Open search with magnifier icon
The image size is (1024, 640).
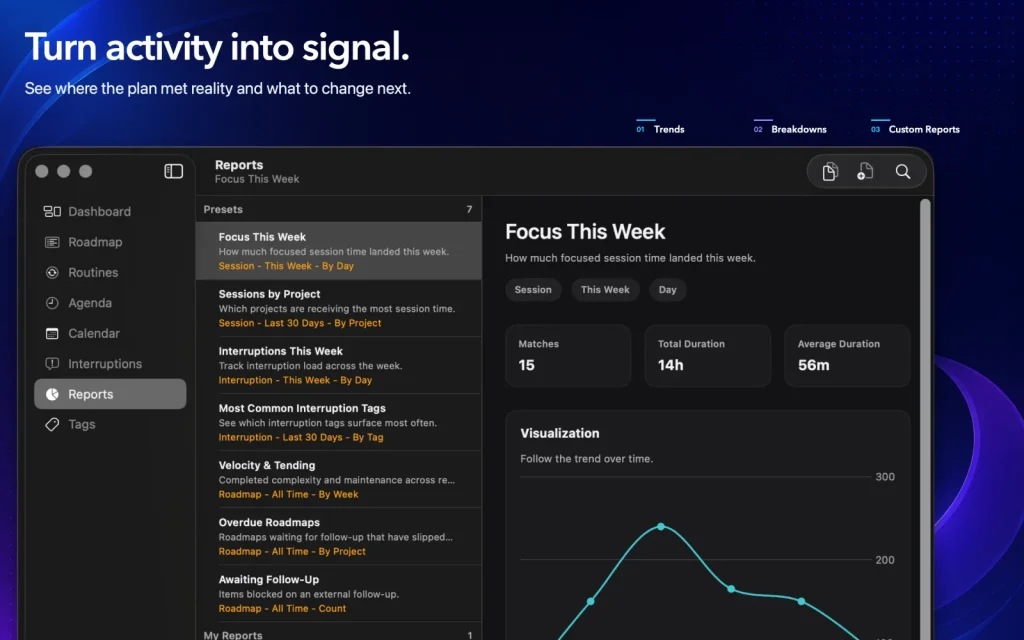(903, 171)
